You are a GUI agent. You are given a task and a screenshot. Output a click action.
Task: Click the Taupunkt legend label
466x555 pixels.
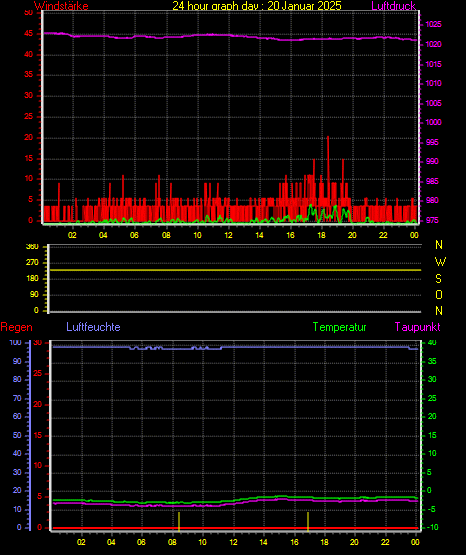click(x=418, y=327)
